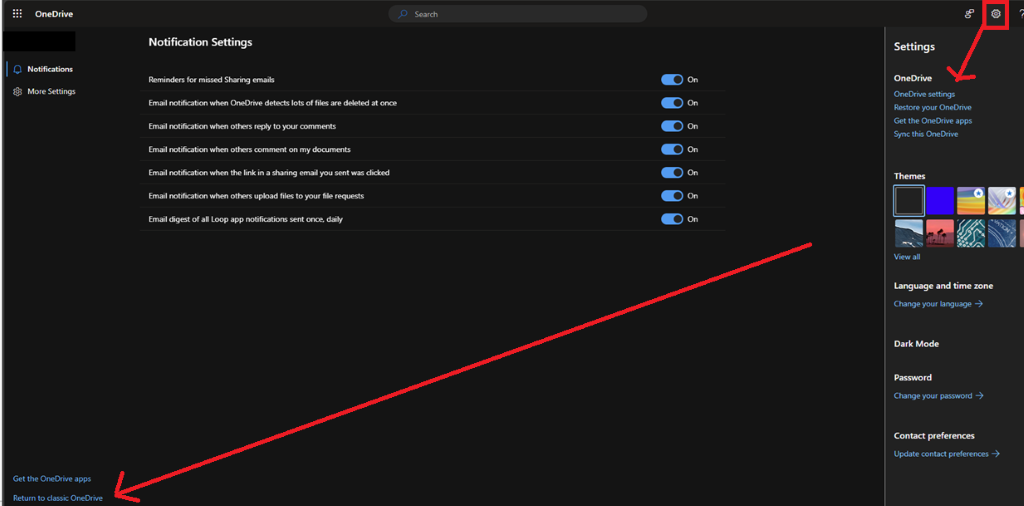The width and height of the screenshot is (1024, 506).
Task: Click Get the OneDrive apps in Settings panel
Action: (933, 121)
